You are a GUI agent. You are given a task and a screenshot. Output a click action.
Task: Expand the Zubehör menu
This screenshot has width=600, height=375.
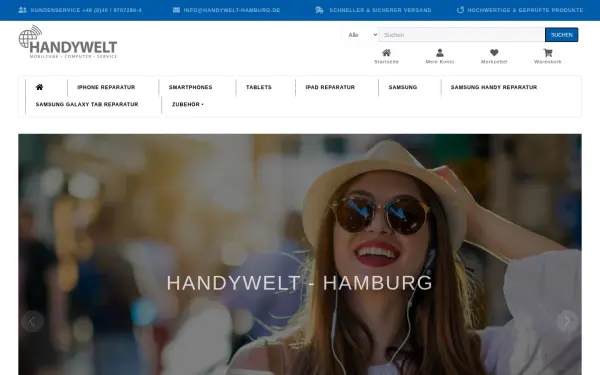click(x=188, y=104)
